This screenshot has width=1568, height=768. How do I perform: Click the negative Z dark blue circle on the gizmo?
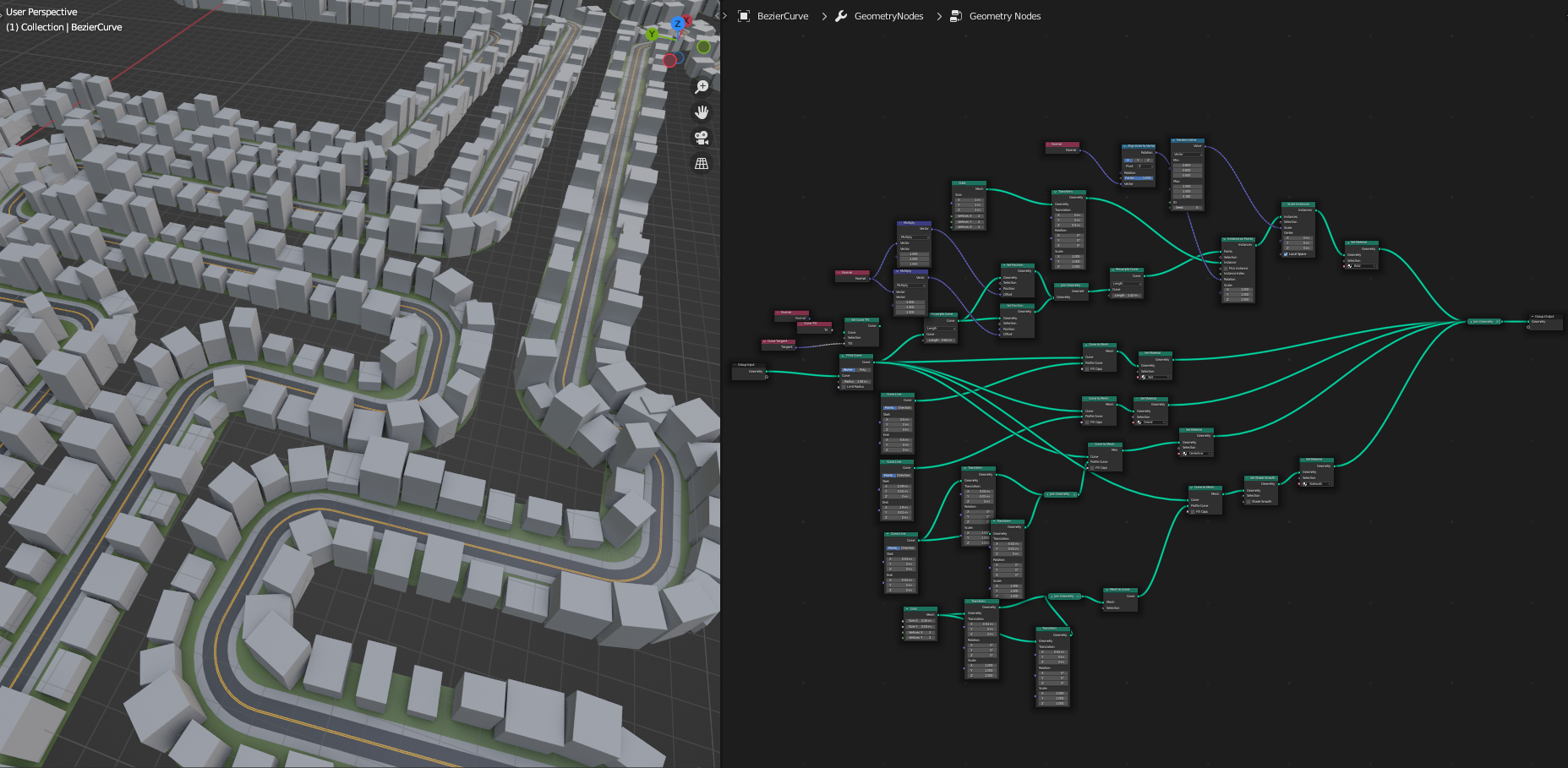pos(680,57)
